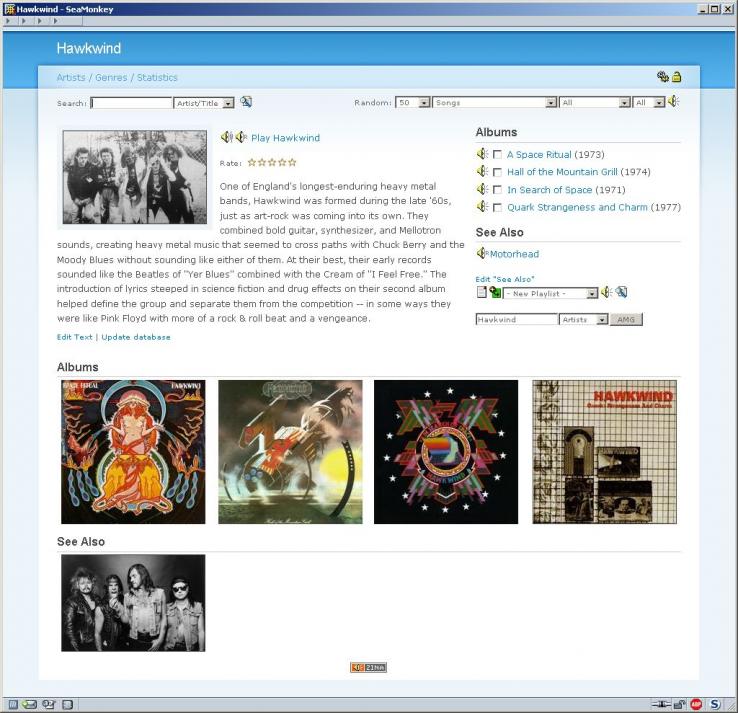Screen dimensions: 738x713
Task: Open Composer icon in status bar
Action: (48, 705)
